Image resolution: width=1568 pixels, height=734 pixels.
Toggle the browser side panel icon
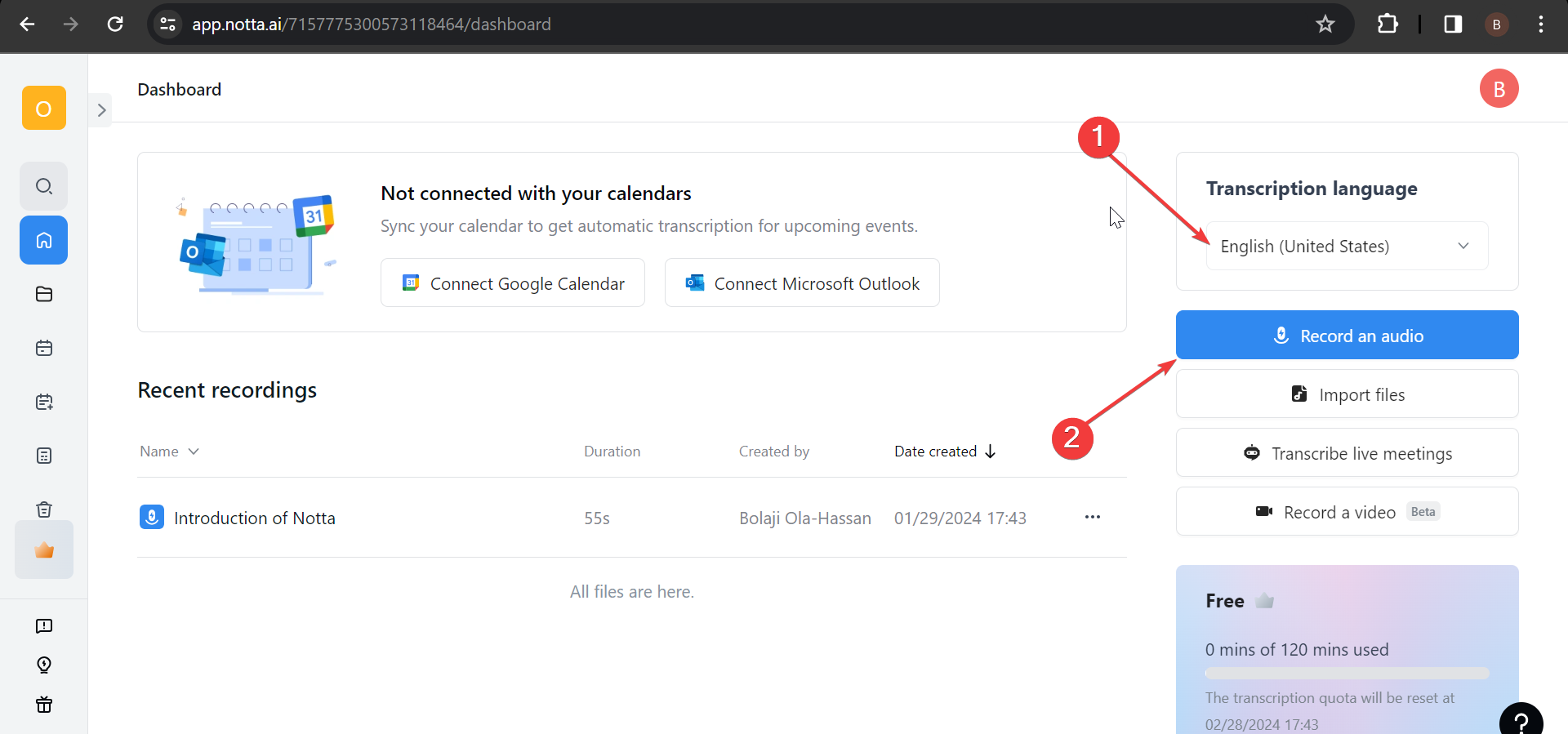tap(1453, 24)
